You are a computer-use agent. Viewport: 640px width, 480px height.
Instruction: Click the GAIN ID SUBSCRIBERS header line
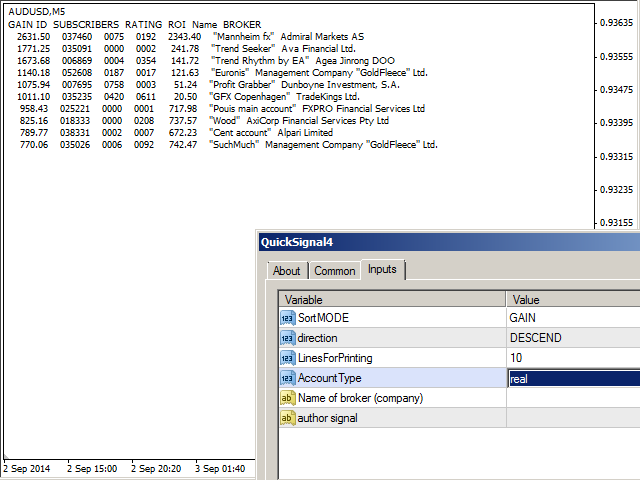[135, 24]
